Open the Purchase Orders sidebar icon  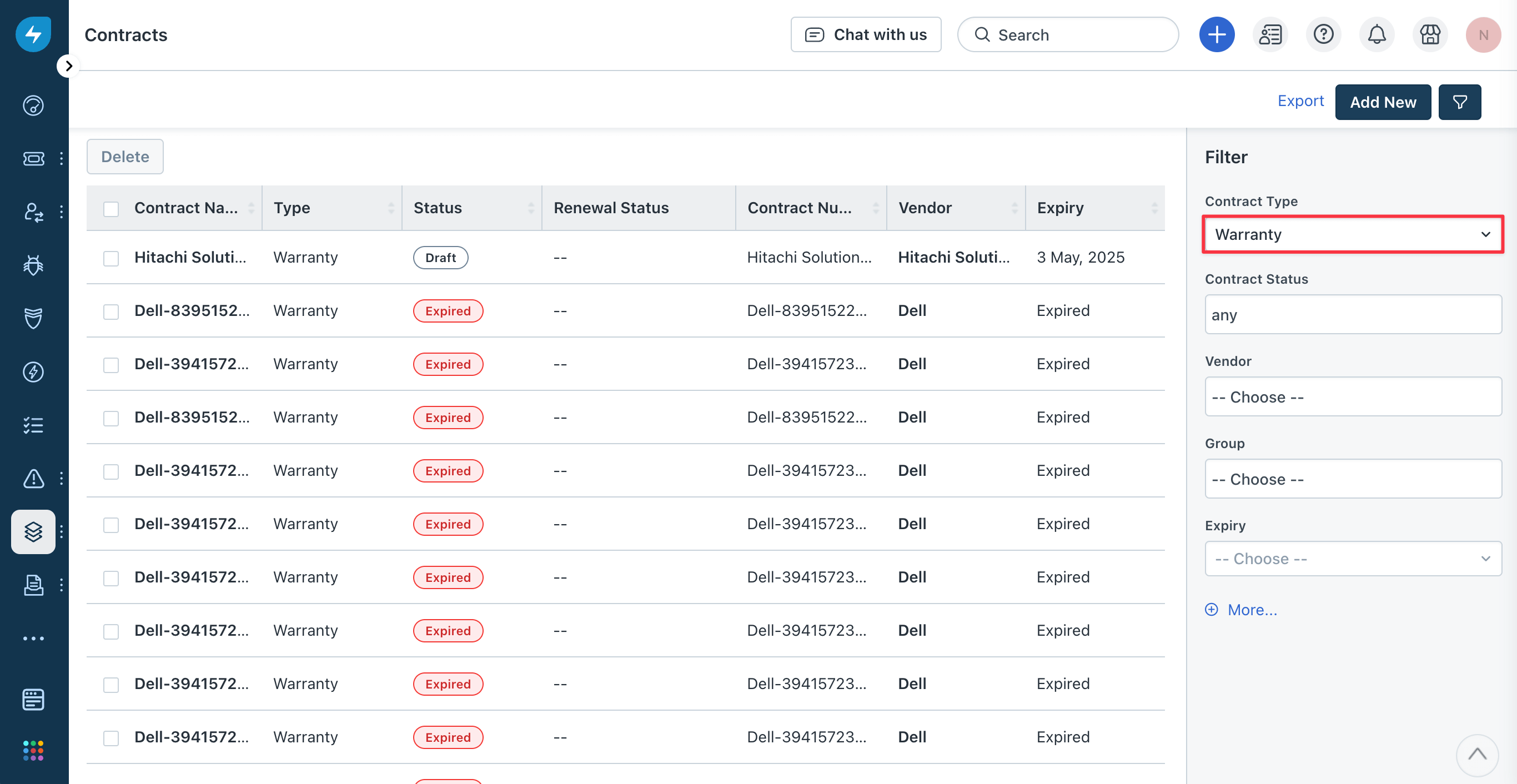click(x=33, y=585)
